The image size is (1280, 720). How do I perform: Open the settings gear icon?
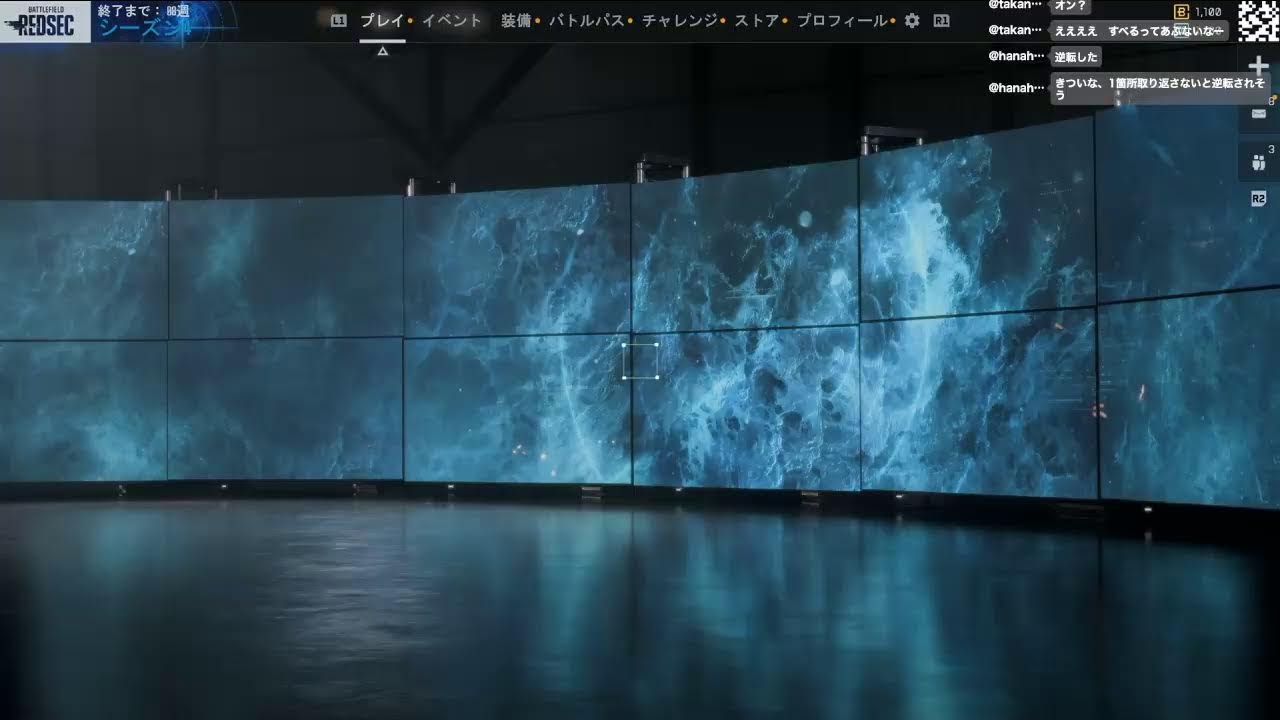coord(912,20)
